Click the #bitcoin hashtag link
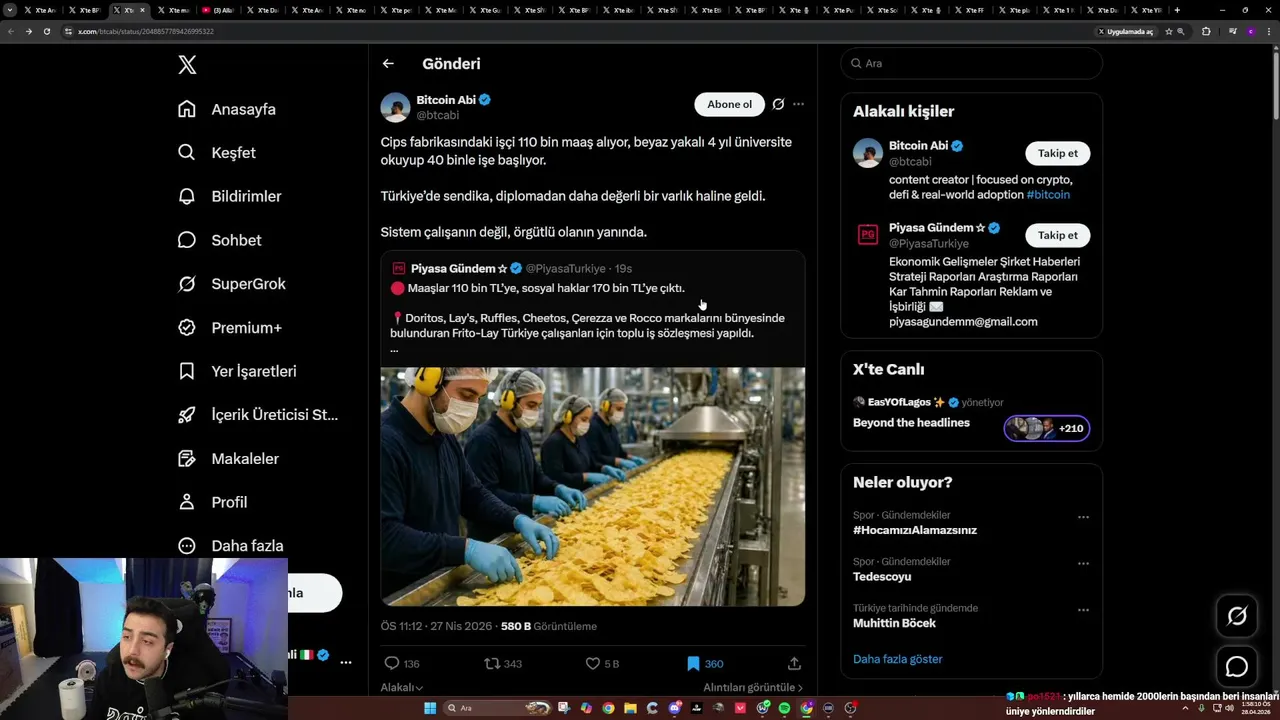This screenshot has height=720, width=1280. point(1048,195)
